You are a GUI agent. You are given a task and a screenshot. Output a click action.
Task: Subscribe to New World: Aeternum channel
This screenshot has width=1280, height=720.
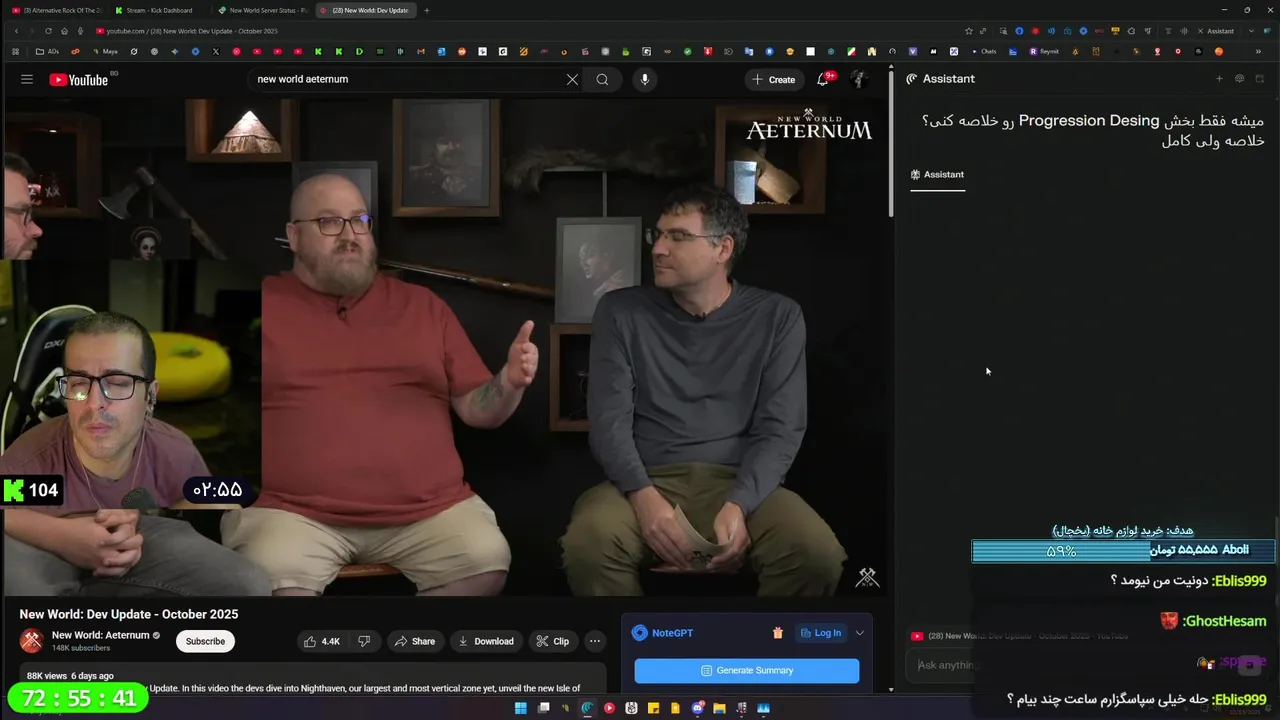point(205,641)
